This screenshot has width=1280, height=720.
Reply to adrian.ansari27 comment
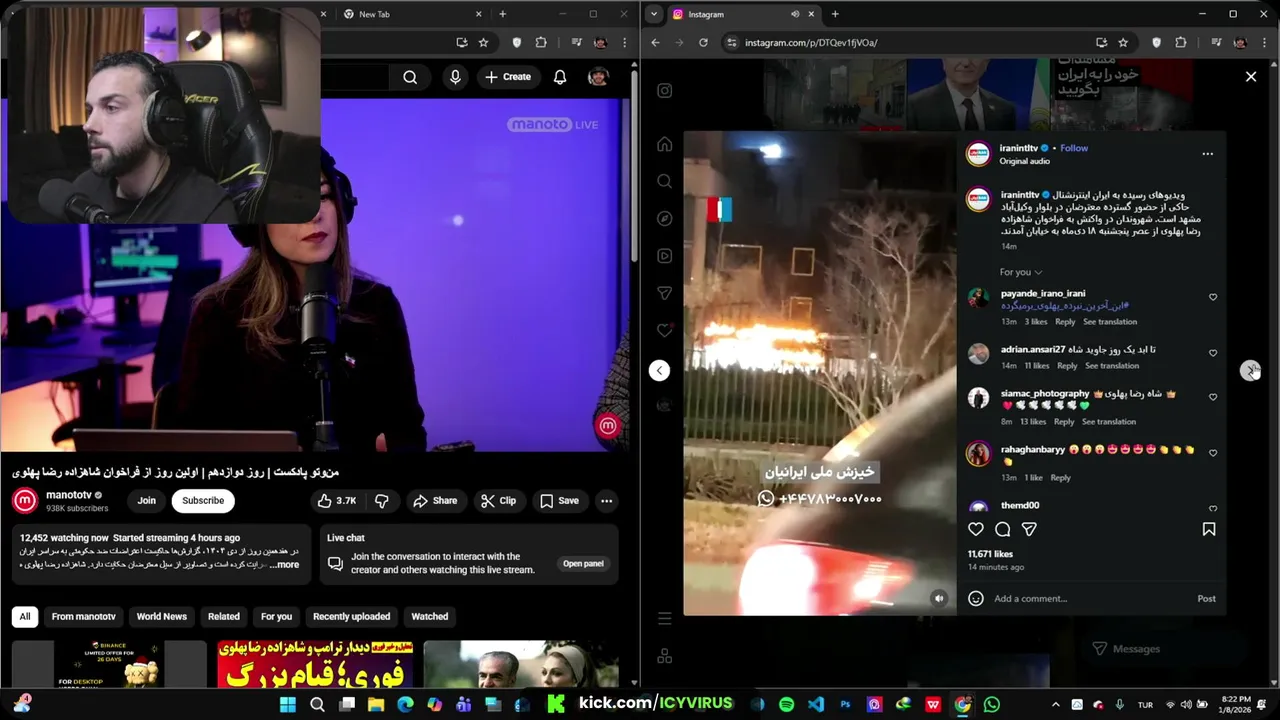click(x=1067, y=366)
